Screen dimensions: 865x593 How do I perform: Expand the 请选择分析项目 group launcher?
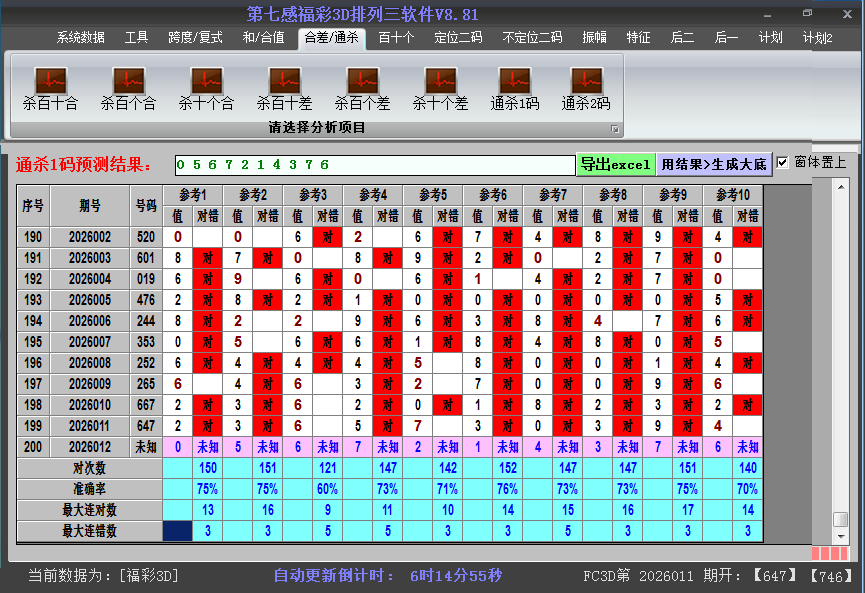[x=615, y=129]
